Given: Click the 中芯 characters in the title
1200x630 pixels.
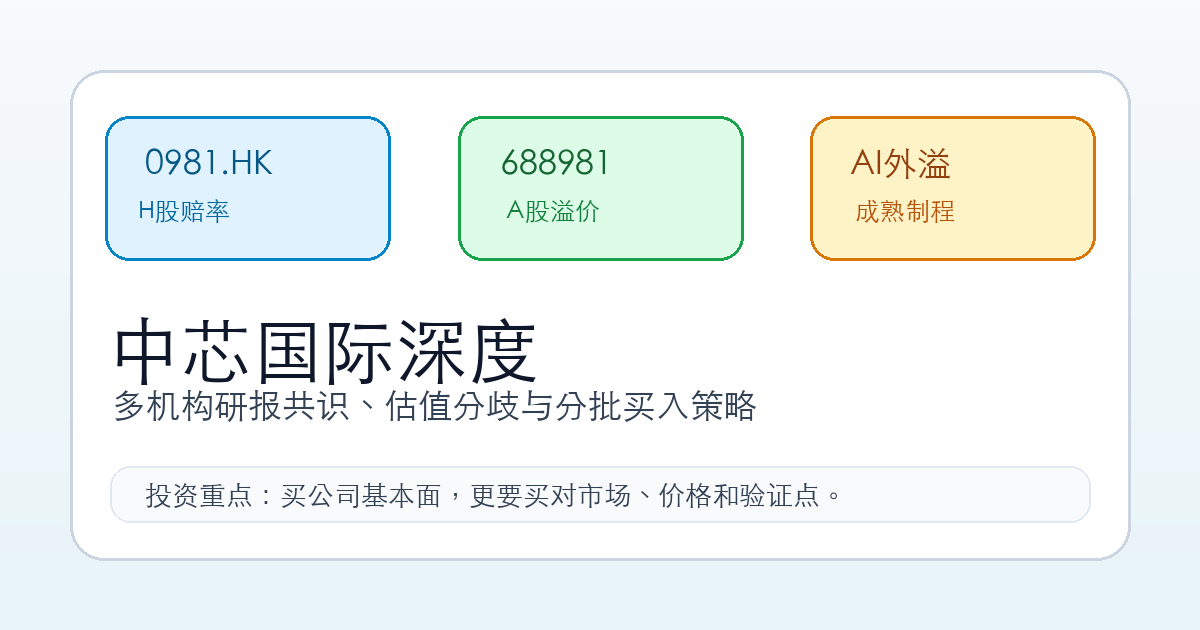Looking at the screenshot, I should (184, 352).
